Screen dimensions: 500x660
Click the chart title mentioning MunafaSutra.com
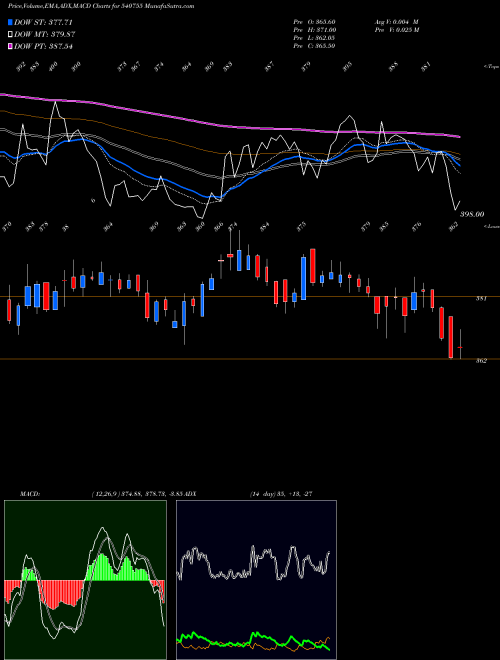[101, 7]
